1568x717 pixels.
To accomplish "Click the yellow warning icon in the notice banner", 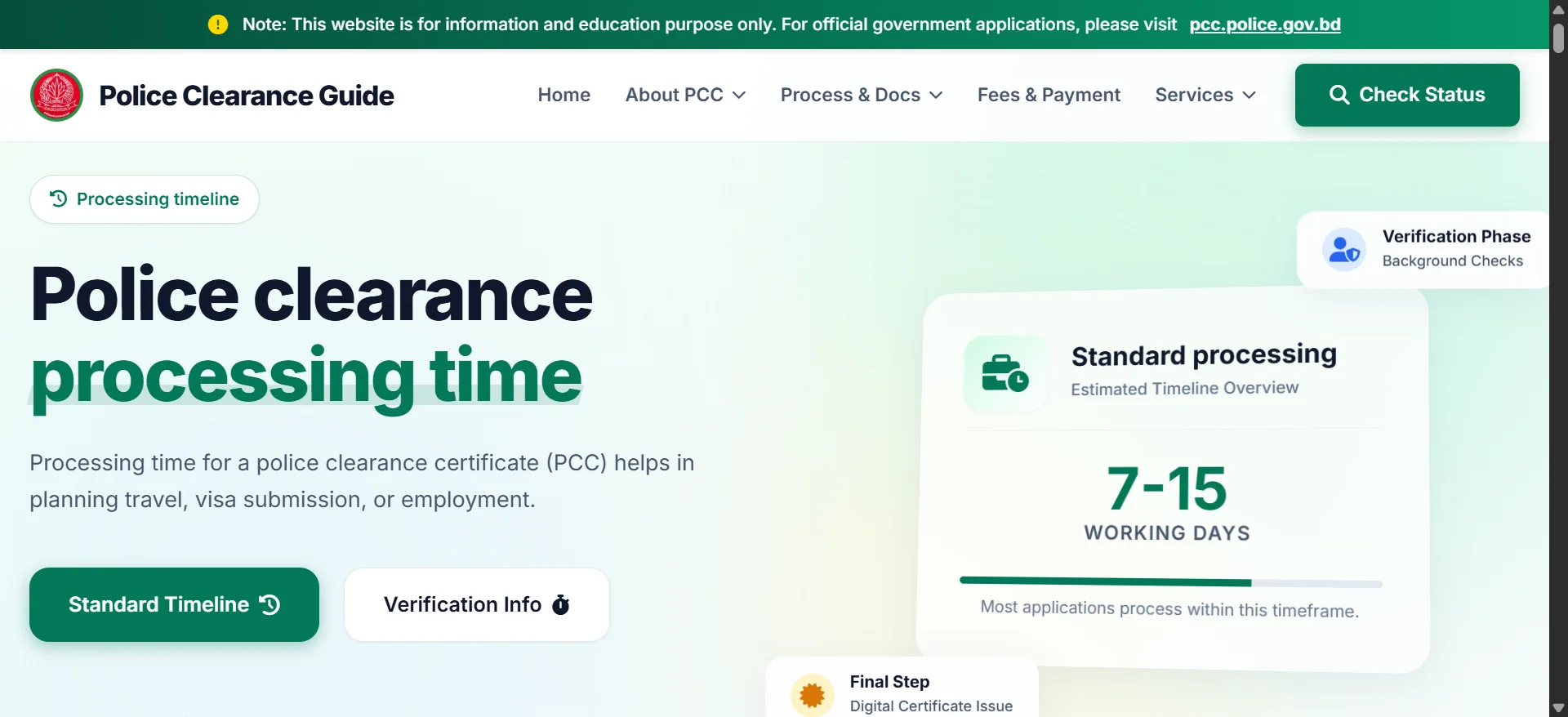I will 218,24.
